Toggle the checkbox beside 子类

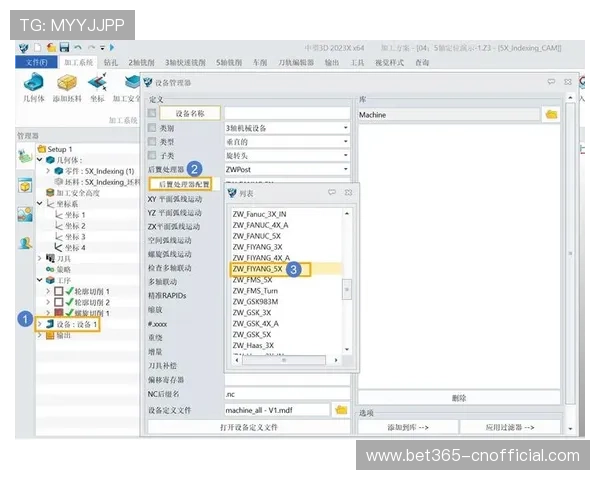pyautogui.click(x=152, y=155)
